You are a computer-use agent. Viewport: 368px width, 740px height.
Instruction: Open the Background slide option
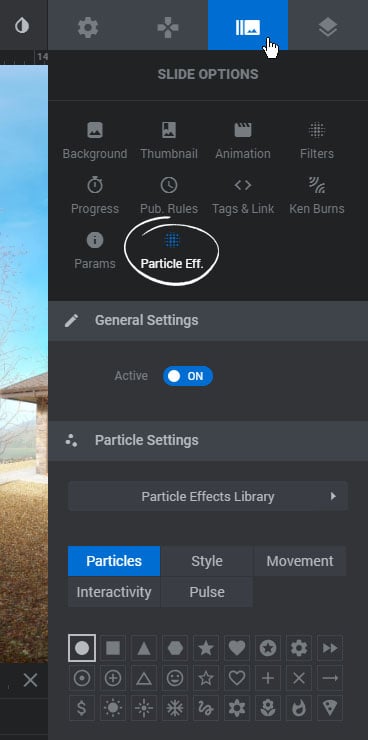95,141
